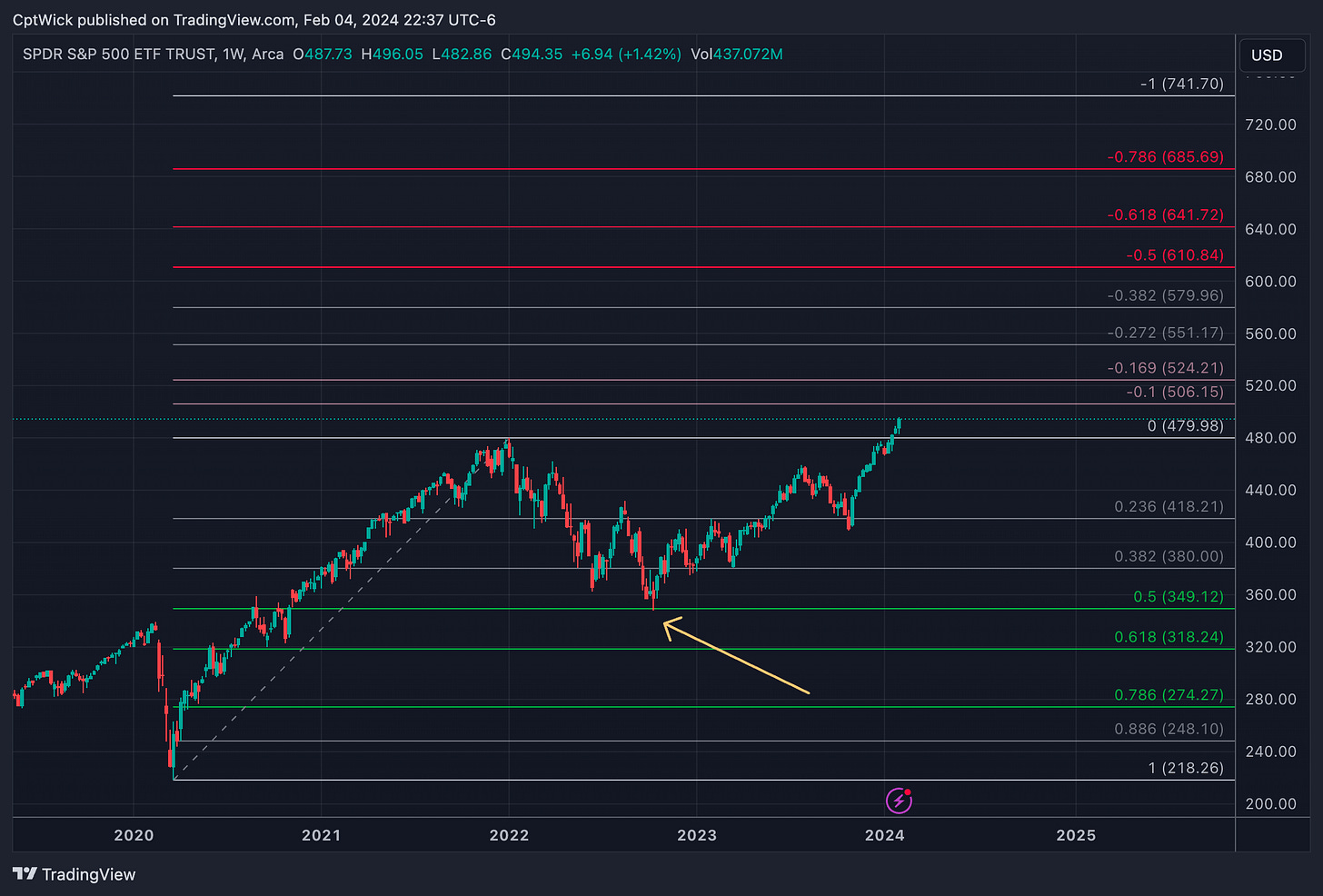Click the 1W interval label in legend
The image size is (1323, 896).
tap(234, 55)
